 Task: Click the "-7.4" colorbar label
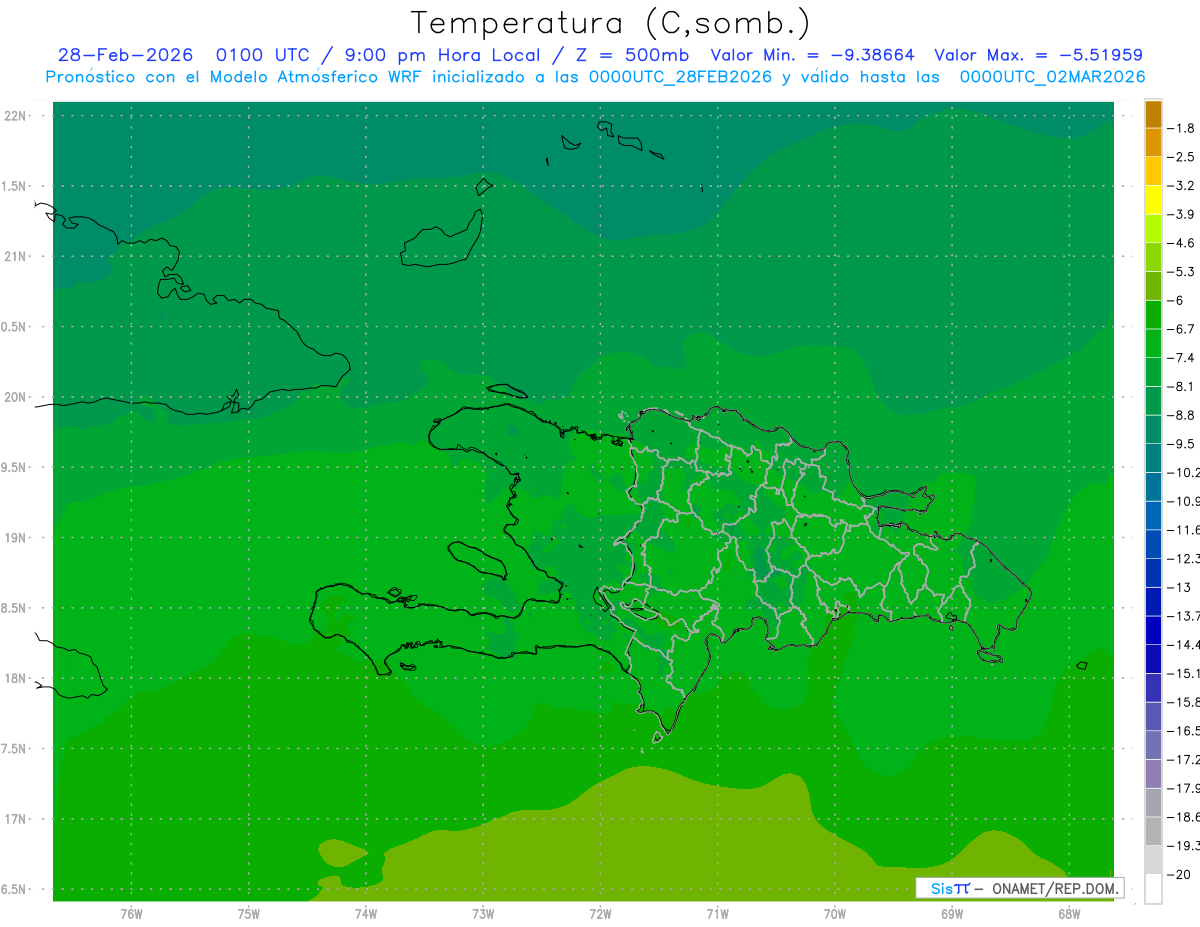pos(1181,358)
